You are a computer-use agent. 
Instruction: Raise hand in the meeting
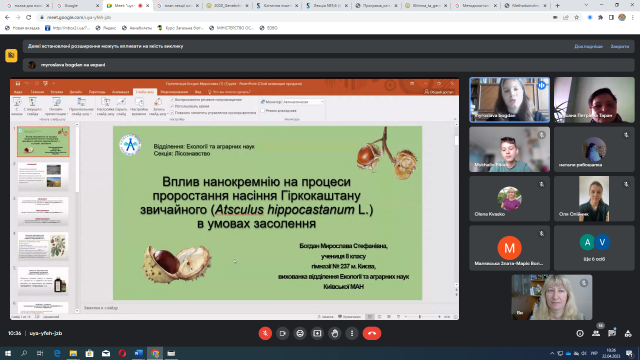tap(335, 333)
